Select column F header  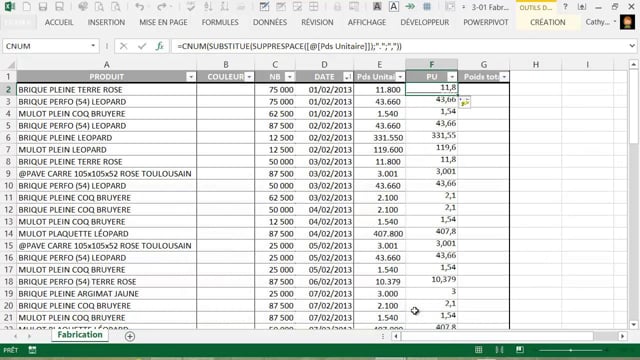pos(431,64)
